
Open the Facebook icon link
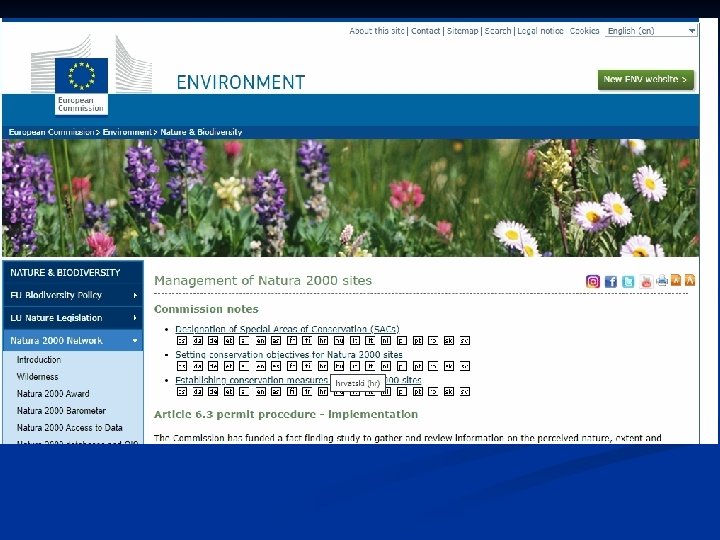tap(611, 281)
